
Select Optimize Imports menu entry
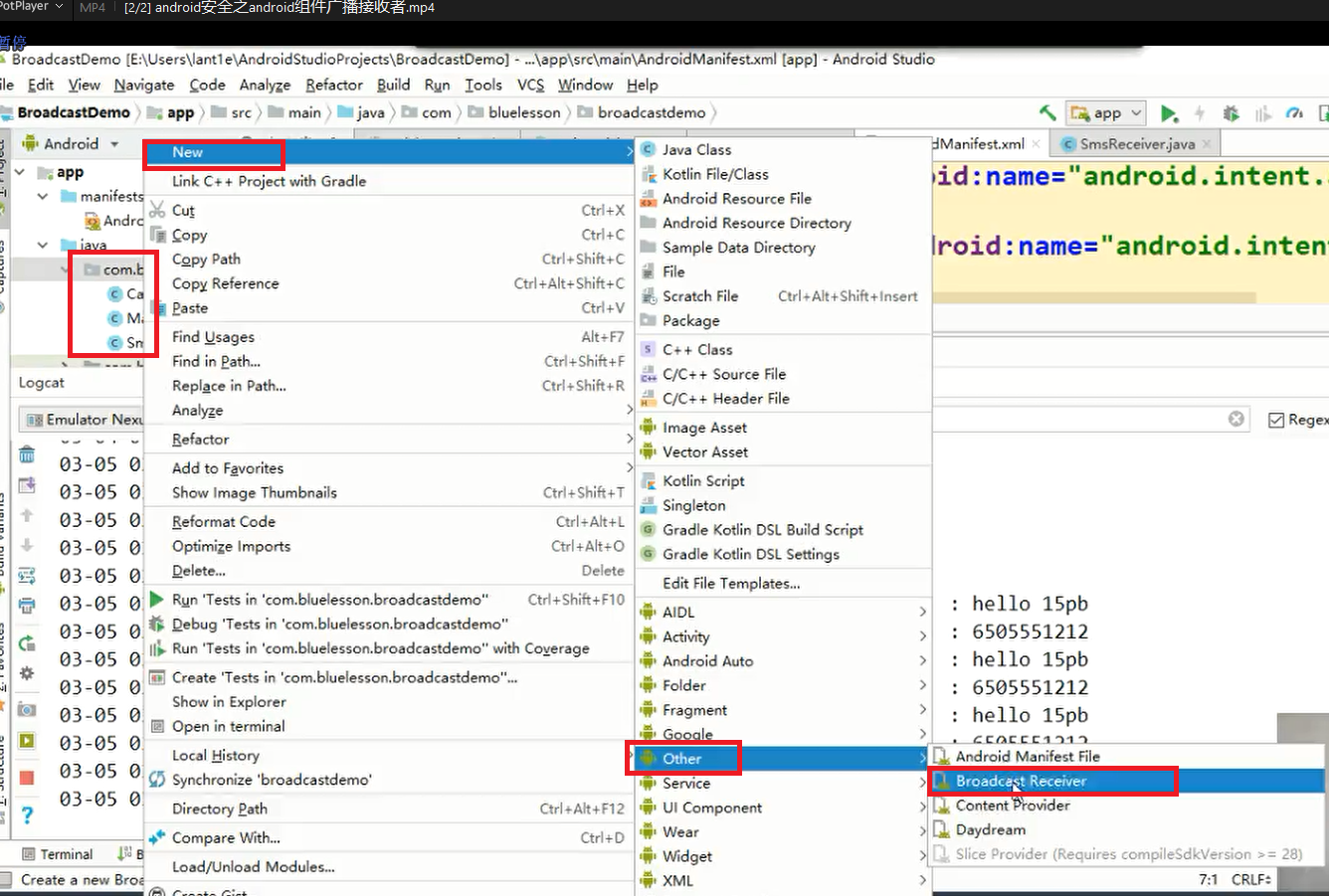click(x=389, y=546)
